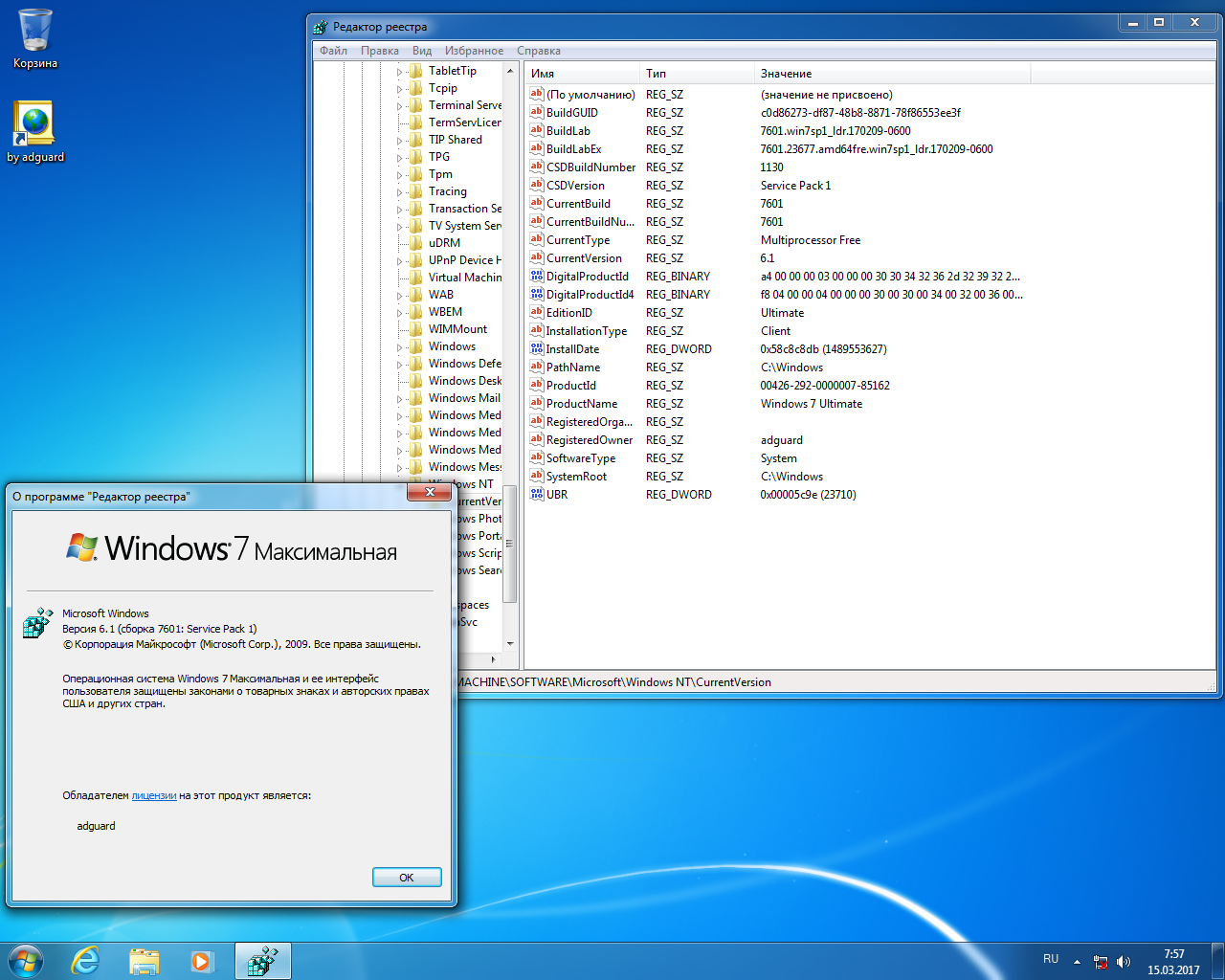Close the About Registry Editor dialog
The height and width of the screenshot is (980, 1225).
pyautogui.click(x=430, y=492)
